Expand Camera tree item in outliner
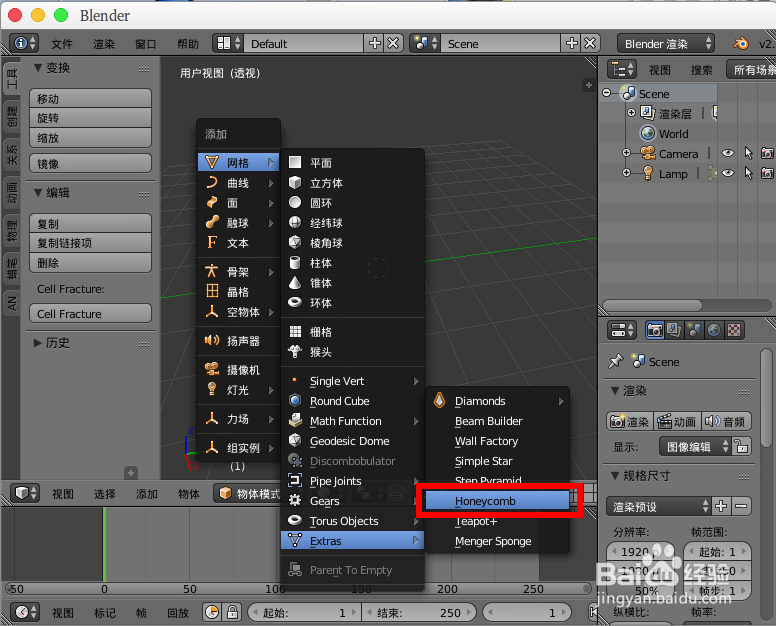This screenshot has width=776, height=626. [627, 153]
